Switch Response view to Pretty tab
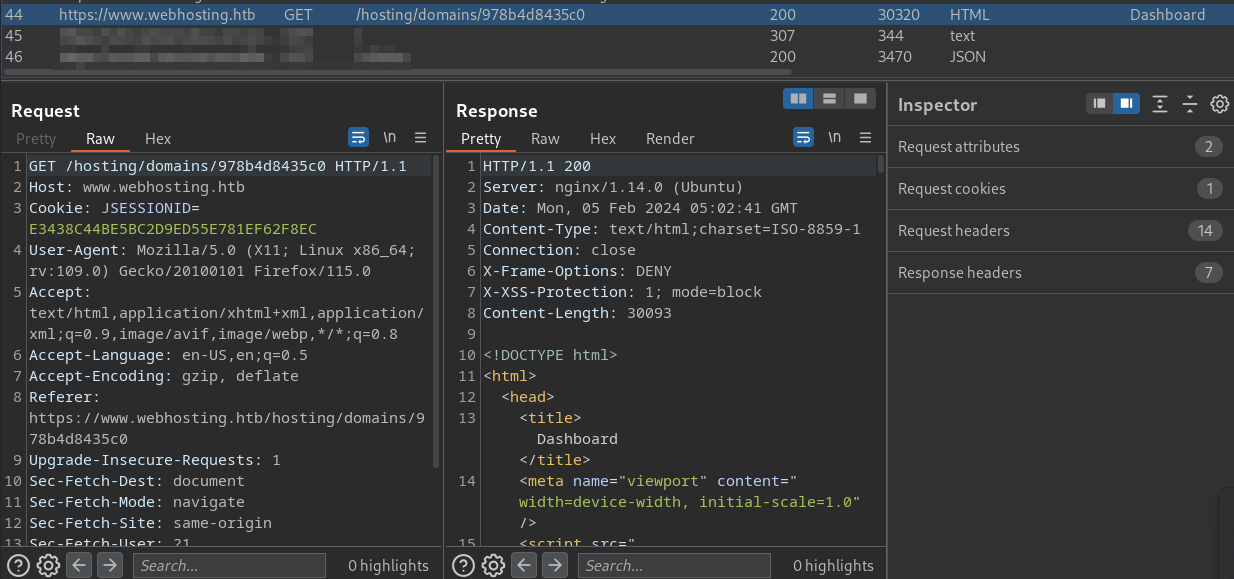1234x579 pixels. [481, 139]
